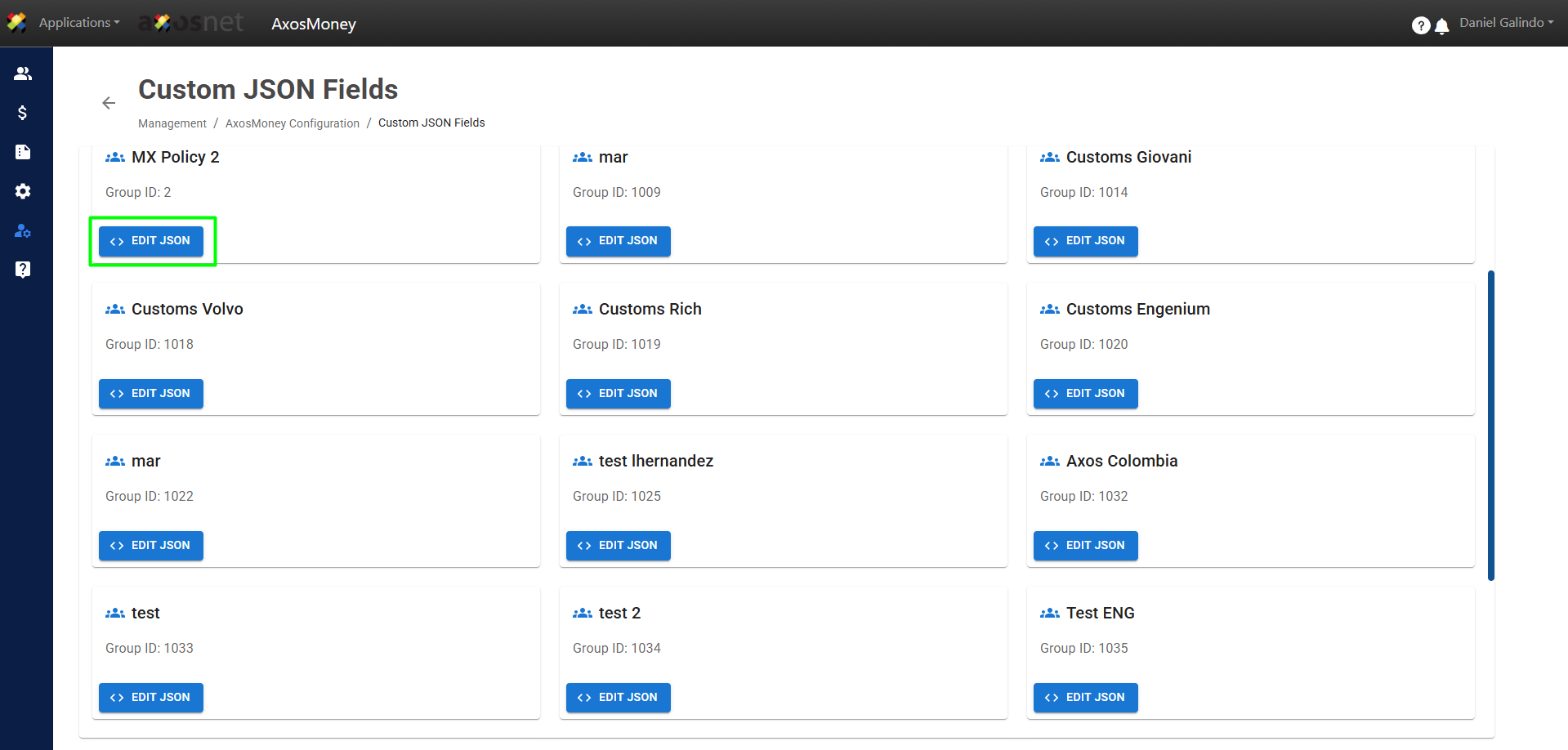Open the document report sidebar icon
The width and height of the screenshot is (1568, 750).
(23, 152)
